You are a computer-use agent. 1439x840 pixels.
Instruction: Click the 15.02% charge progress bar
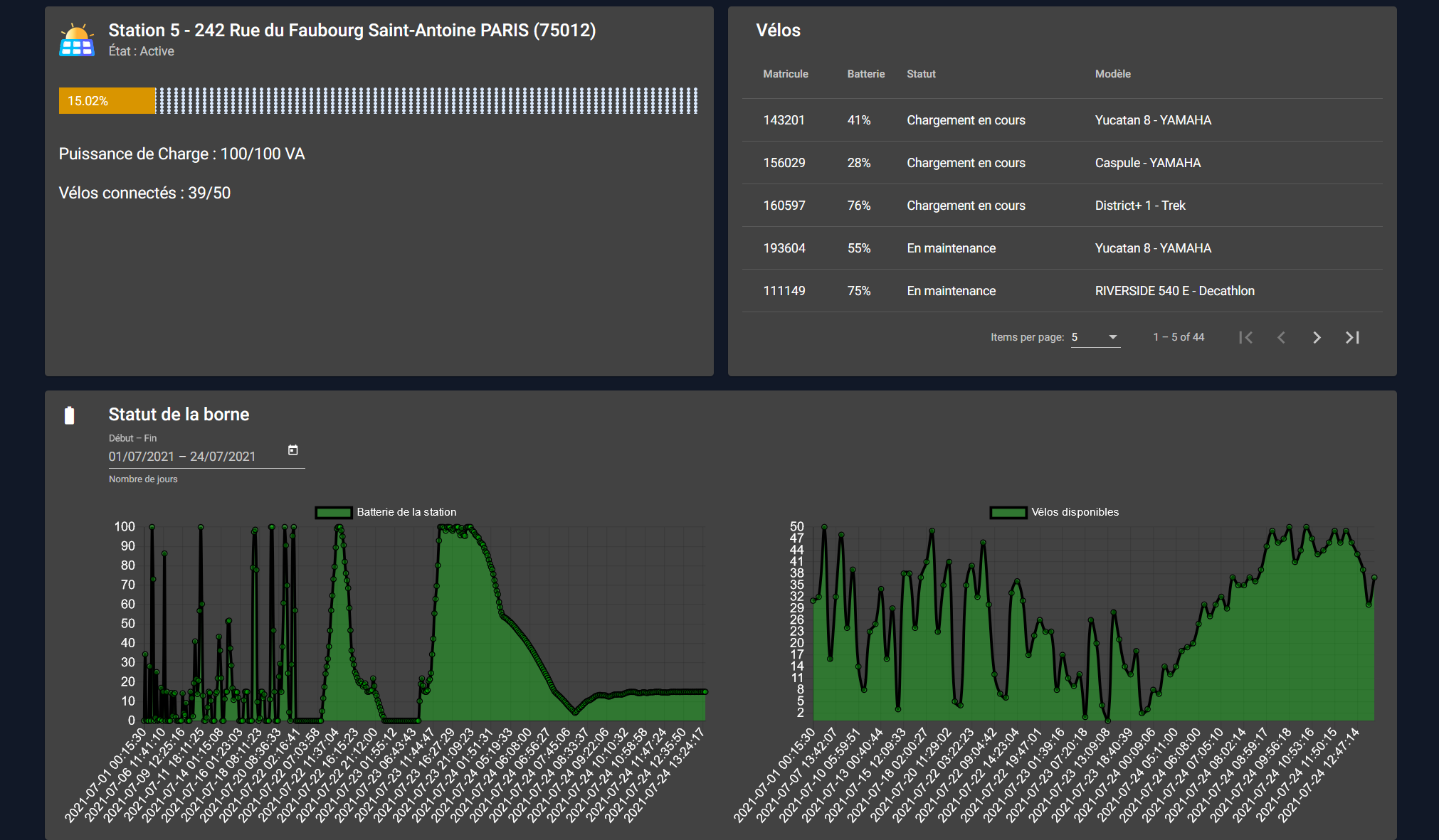pos(379,101)
